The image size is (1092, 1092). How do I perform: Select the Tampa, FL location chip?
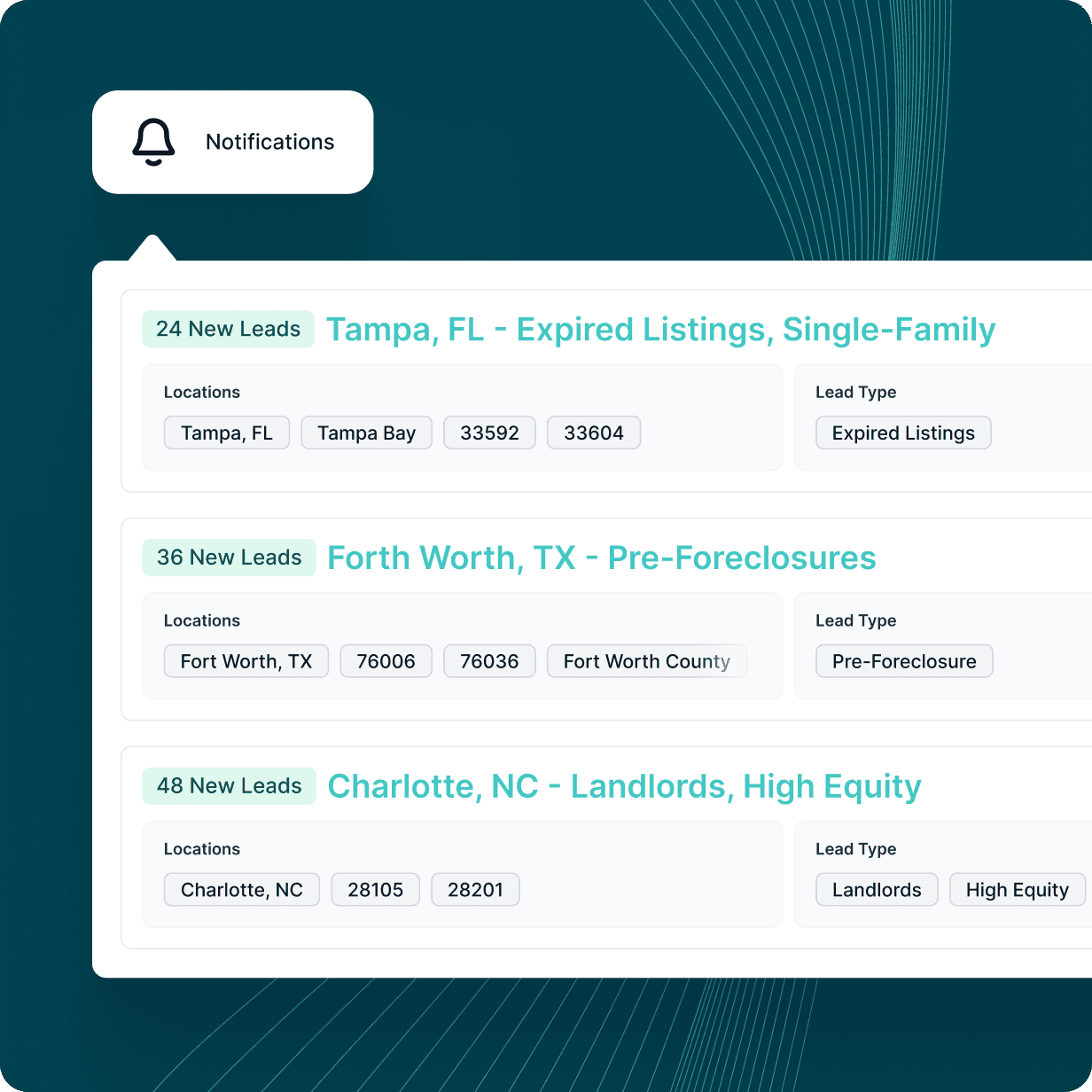tap(226, 433)
